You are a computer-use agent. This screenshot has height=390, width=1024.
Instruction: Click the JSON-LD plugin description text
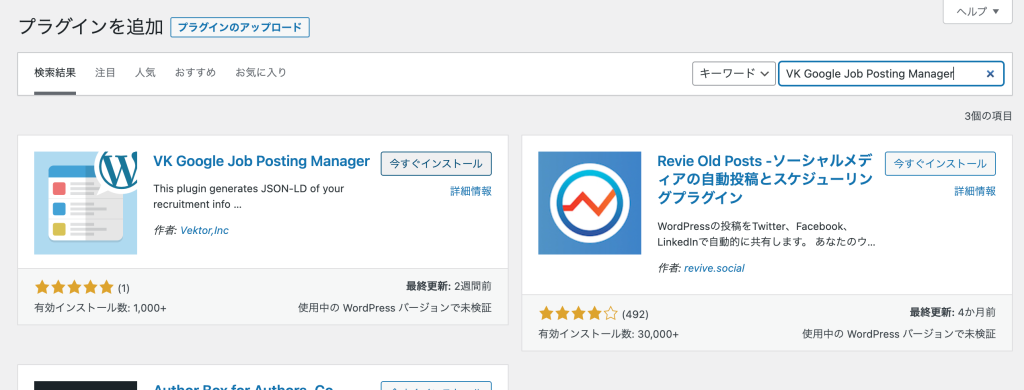[249, 196]
